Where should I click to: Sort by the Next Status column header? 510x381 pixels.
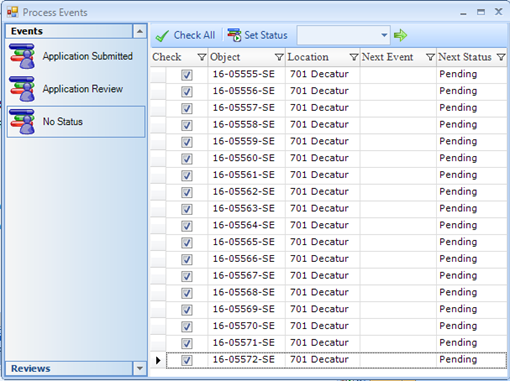[x=465, y=57]
